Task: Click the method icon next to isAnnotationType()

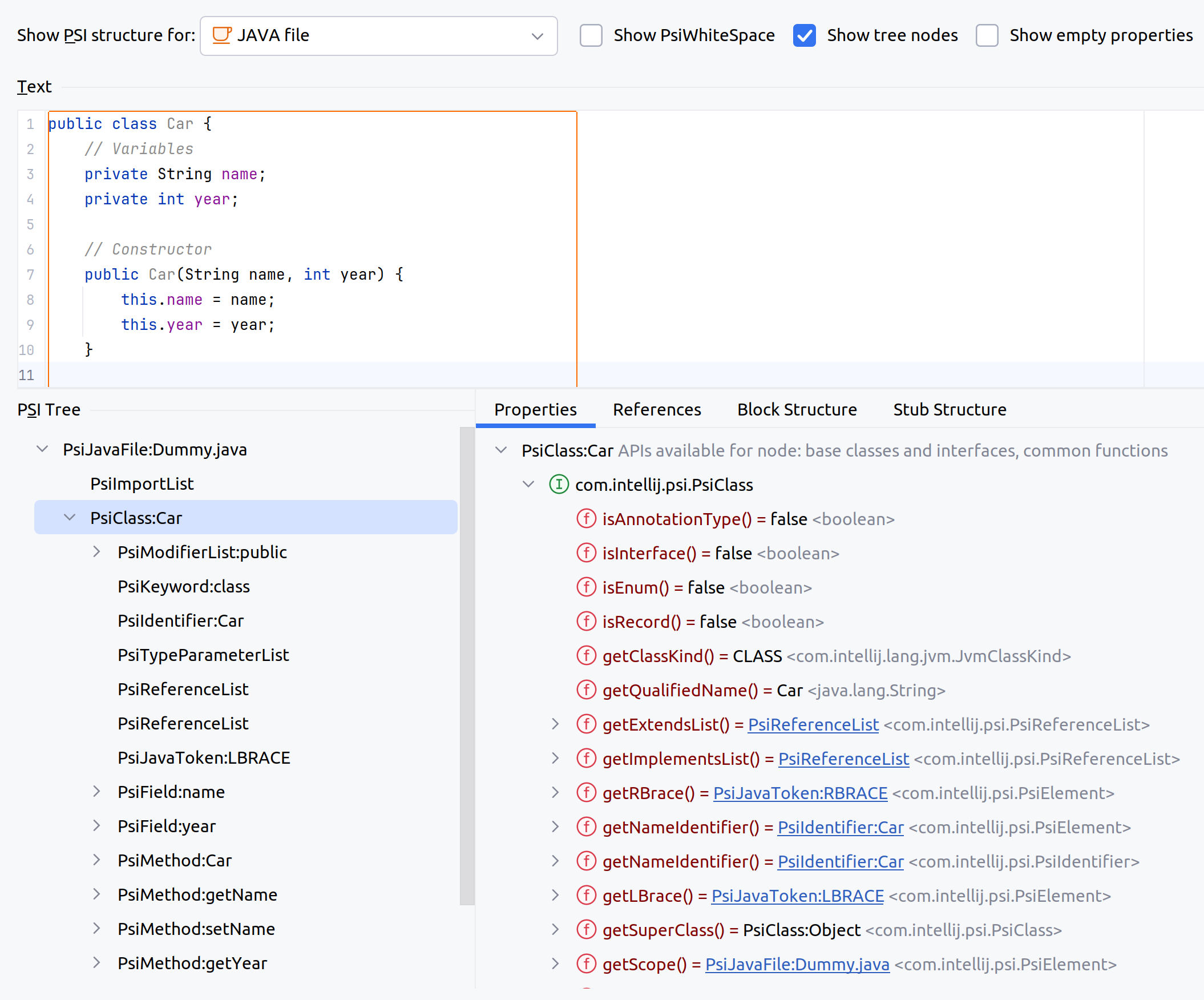Action: (x=586, y=519)
